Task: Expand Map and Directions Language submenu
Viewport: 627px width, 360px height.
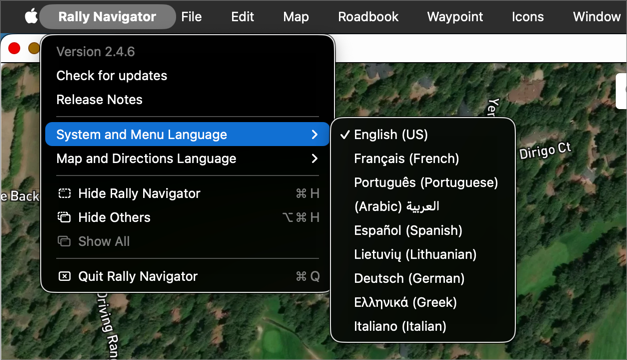Action: (187, 158)
